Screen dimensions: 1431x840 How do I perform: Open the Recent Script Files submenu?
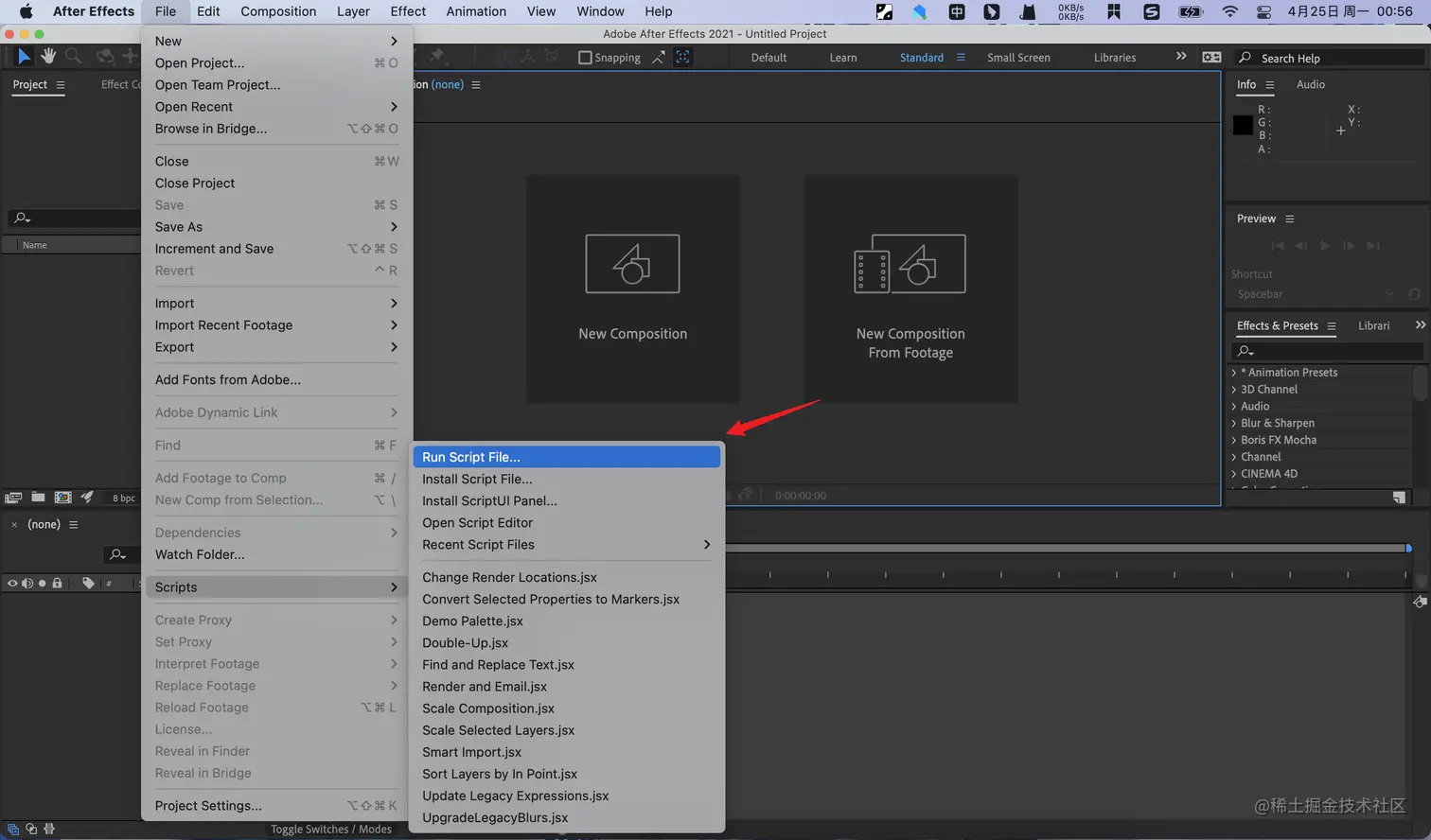point(567,545)
